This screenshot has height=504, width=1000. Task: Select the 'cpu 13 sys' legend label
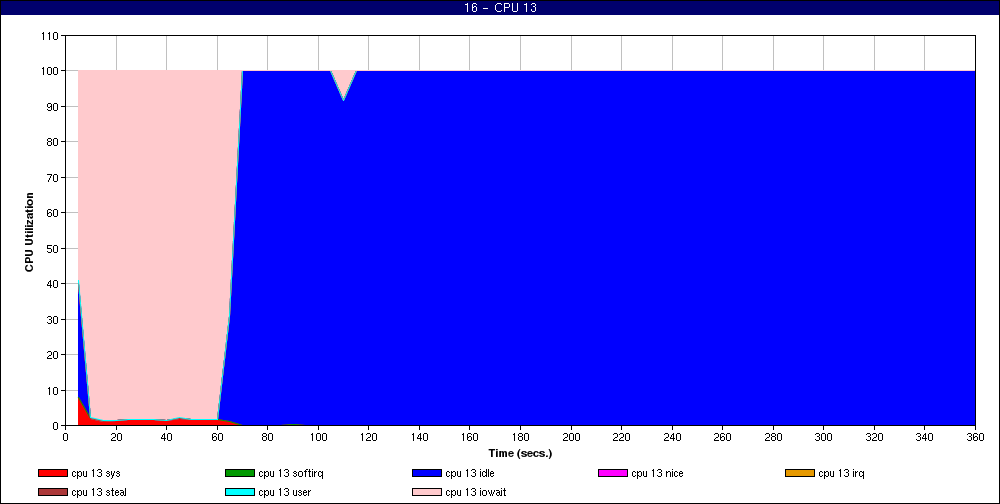tap(96, 473)
